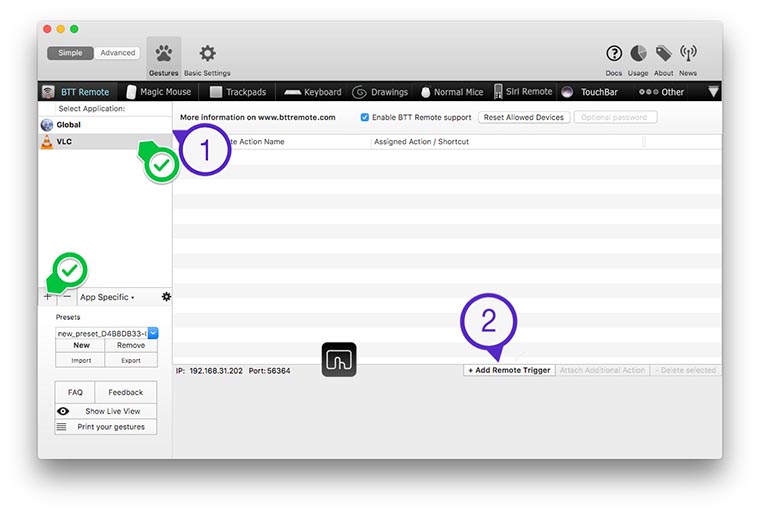Open the App Specific dropdown
Image resolution: width=760 pixels, height=513 pixels.
coord(107,297)
